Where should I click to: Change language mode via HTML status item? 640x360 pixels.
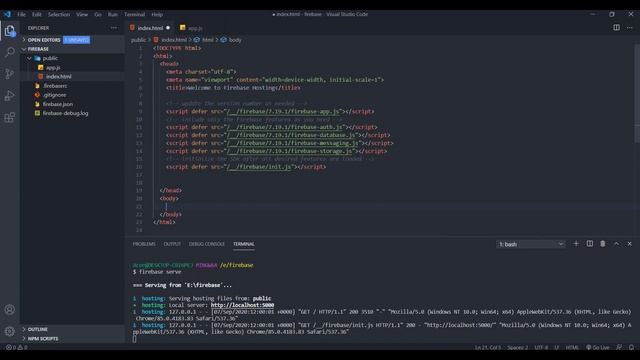572,347
